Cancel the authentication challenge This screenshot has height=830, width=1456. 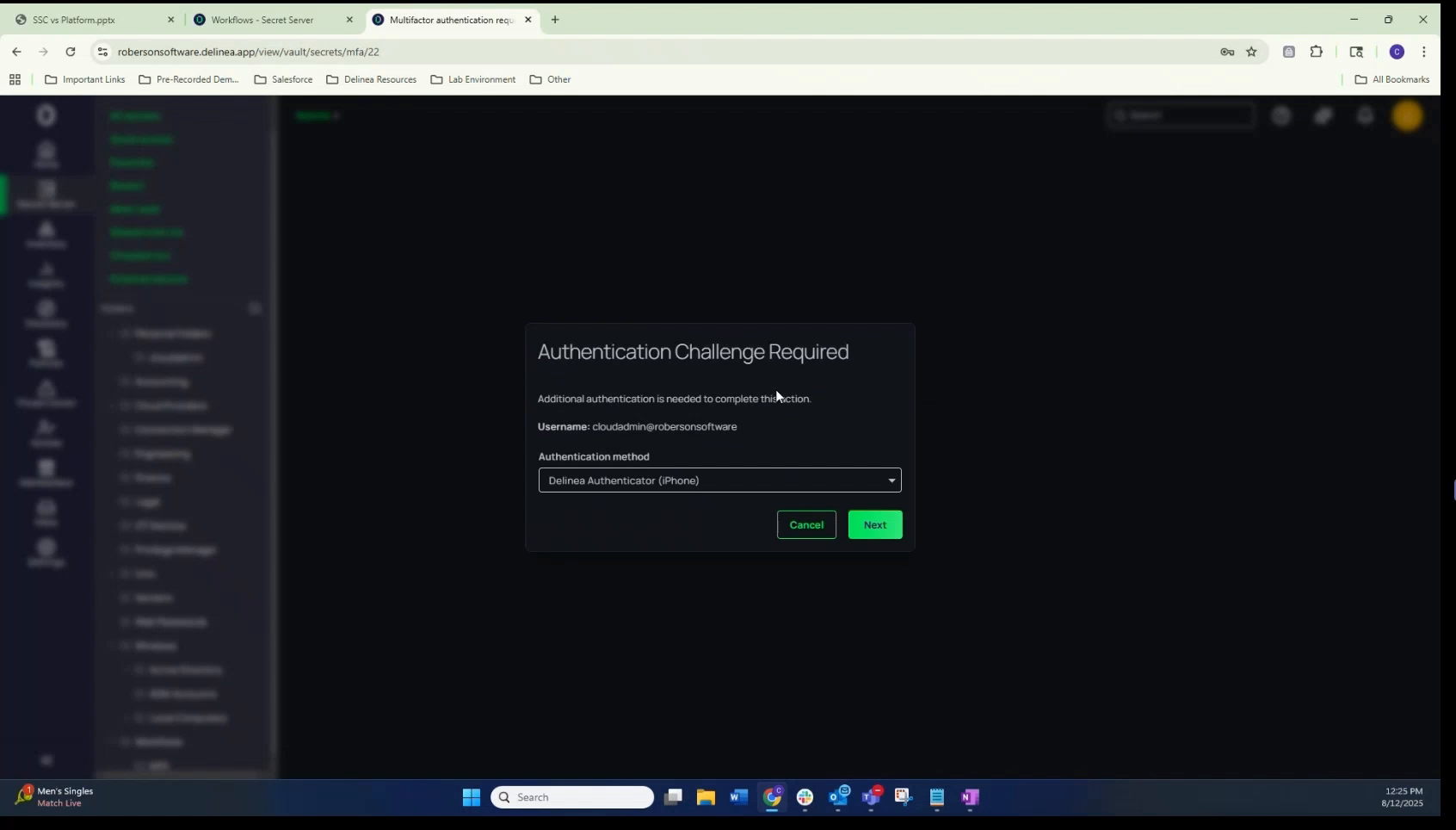pos(805,524)
